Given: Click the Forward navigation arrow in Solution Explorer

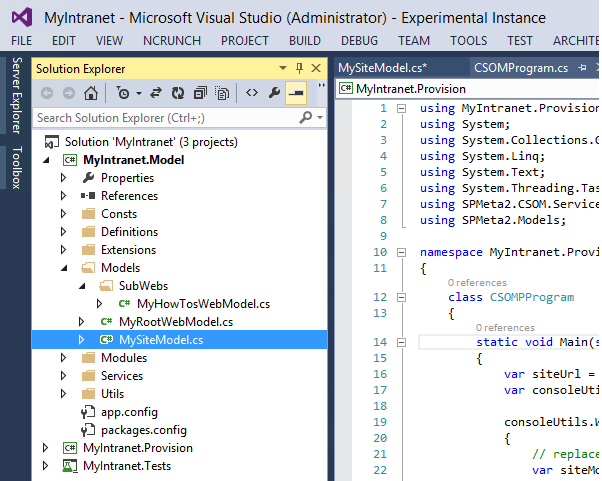Looking at the screenshot, I should 69,93.
